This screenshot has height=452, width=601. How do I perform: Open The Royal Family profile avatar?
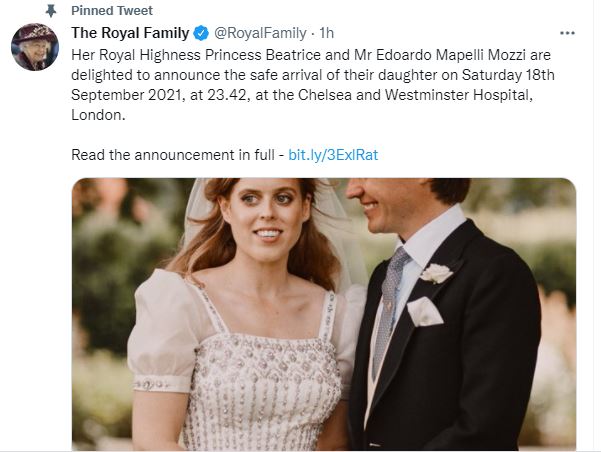coord(36,47)
